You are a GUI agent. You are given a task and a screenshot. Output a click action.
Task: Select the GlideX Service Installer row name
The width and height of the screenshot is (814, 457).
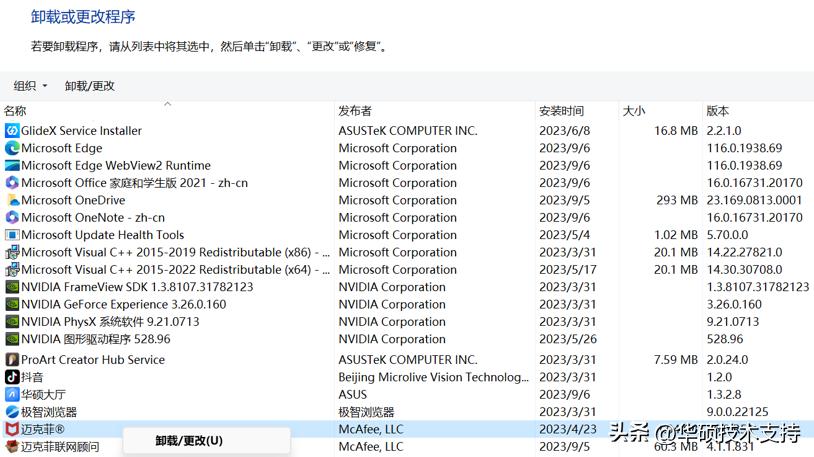pos(82,131)
